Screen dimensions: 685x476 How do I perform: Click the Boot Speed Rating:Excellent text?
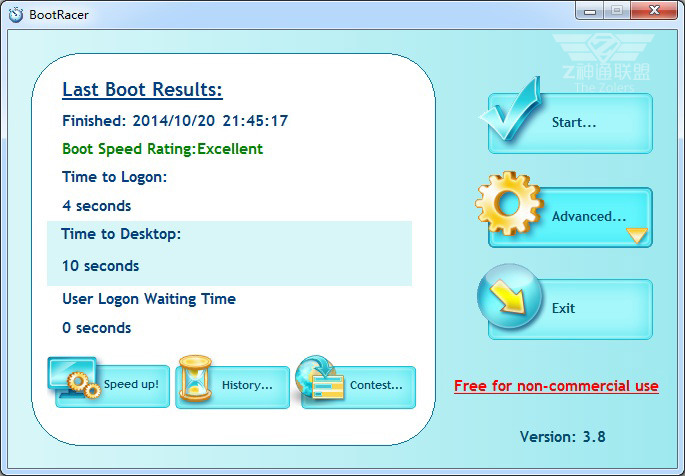[x=163, y=149]
